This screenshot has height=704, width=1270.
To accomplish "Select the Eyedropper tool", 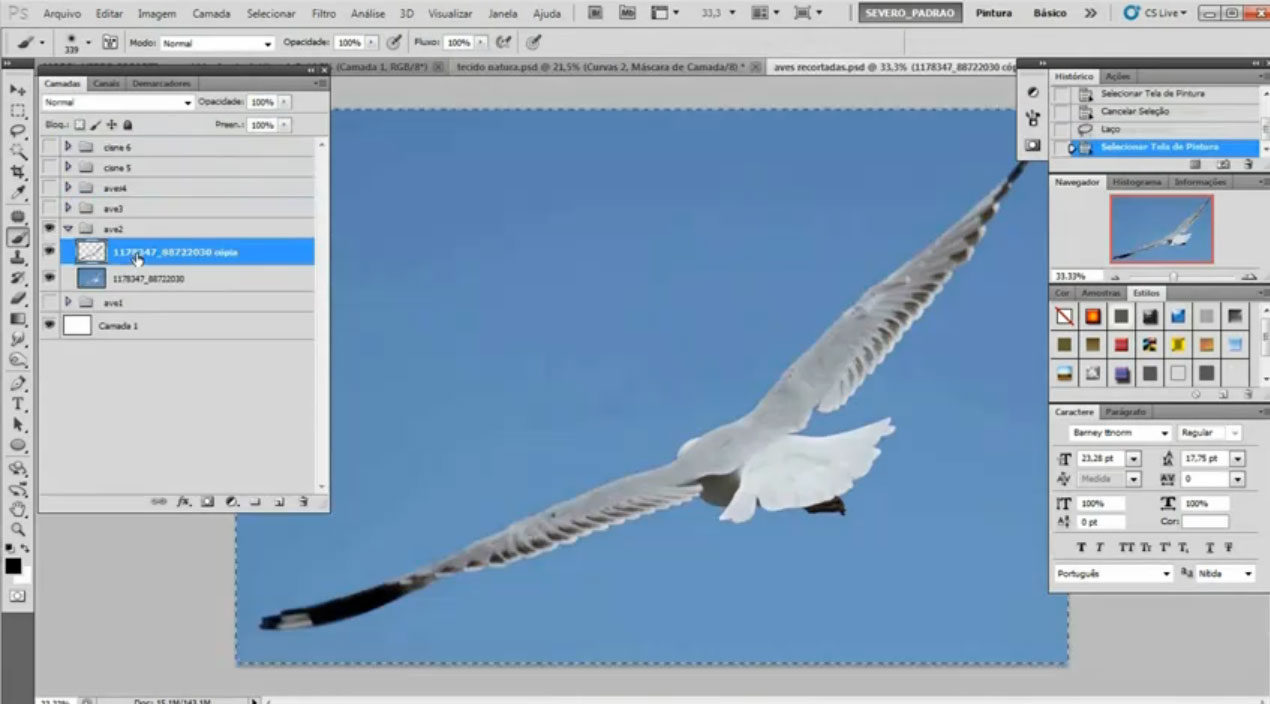I will (18, 192).
